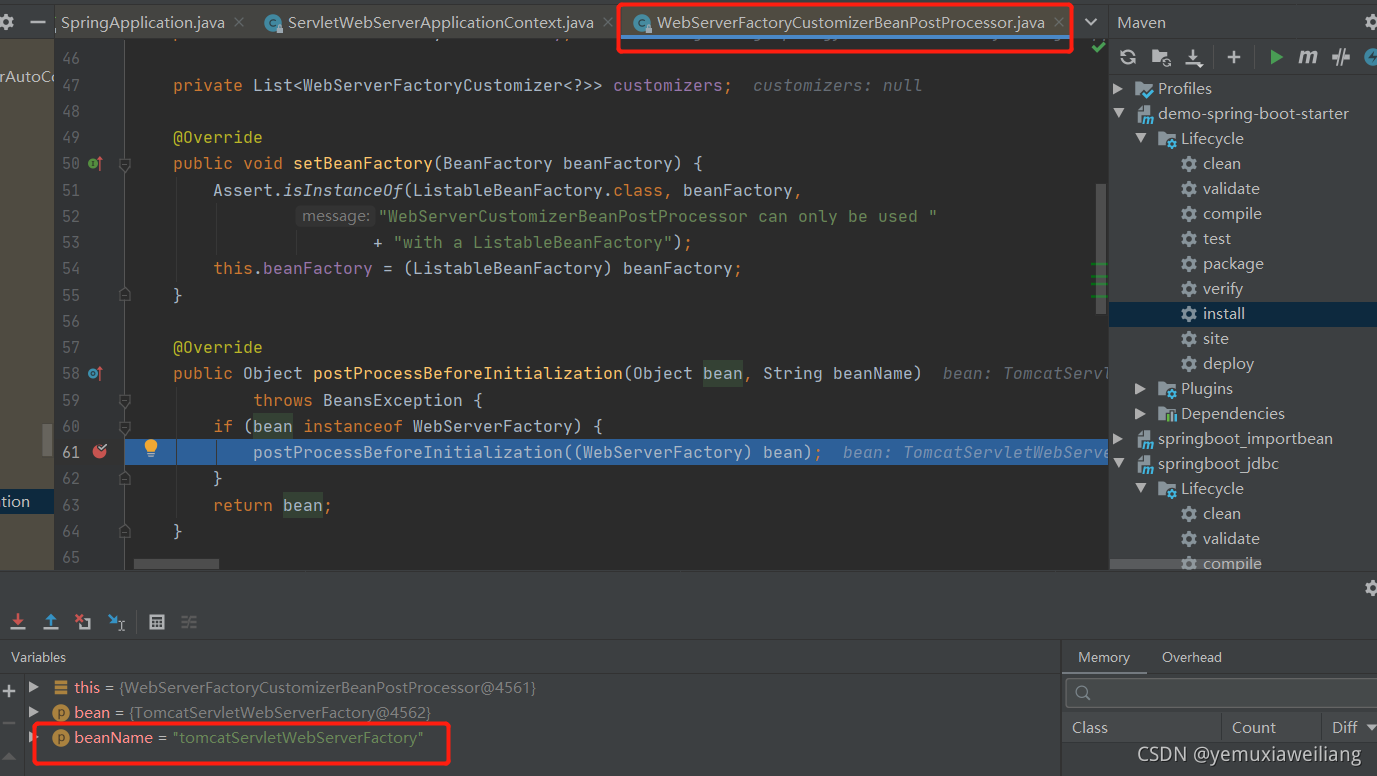Open Evaluate Expression calculator icon
Viewport: 1377px width, 776px height.
[x=157, y=622]
